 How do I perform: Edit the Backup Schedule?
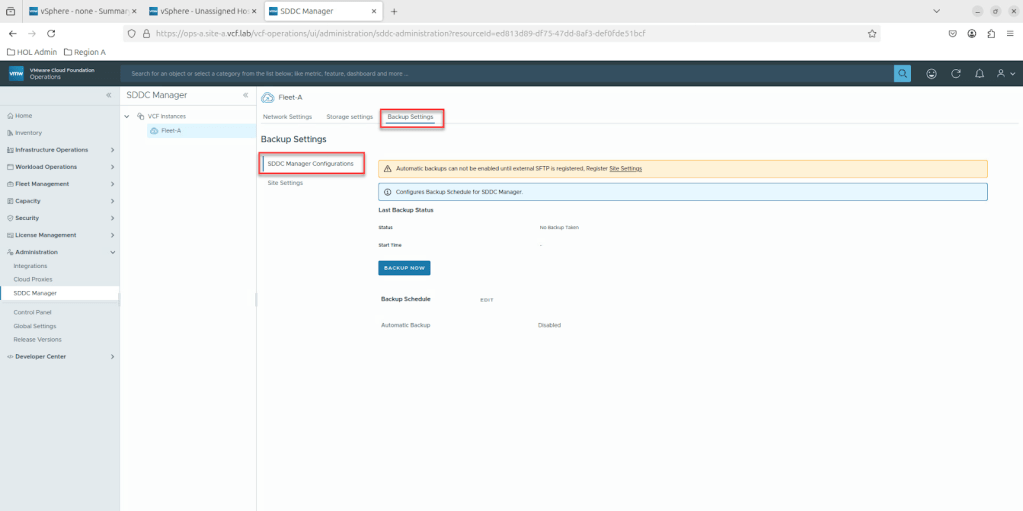point(487,300)
